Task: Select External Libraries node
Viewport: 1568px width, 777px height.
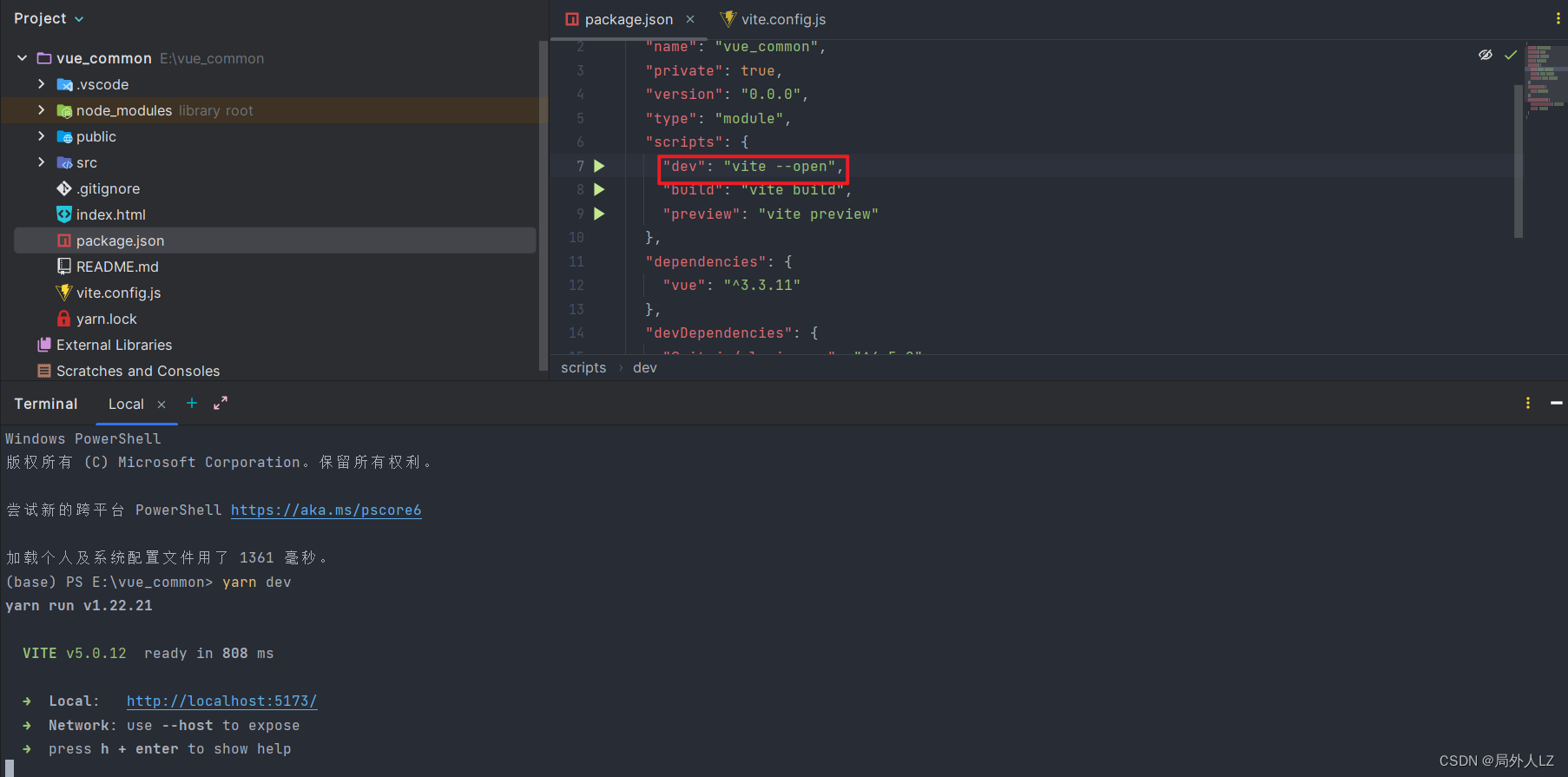Action: click(115, 345)
